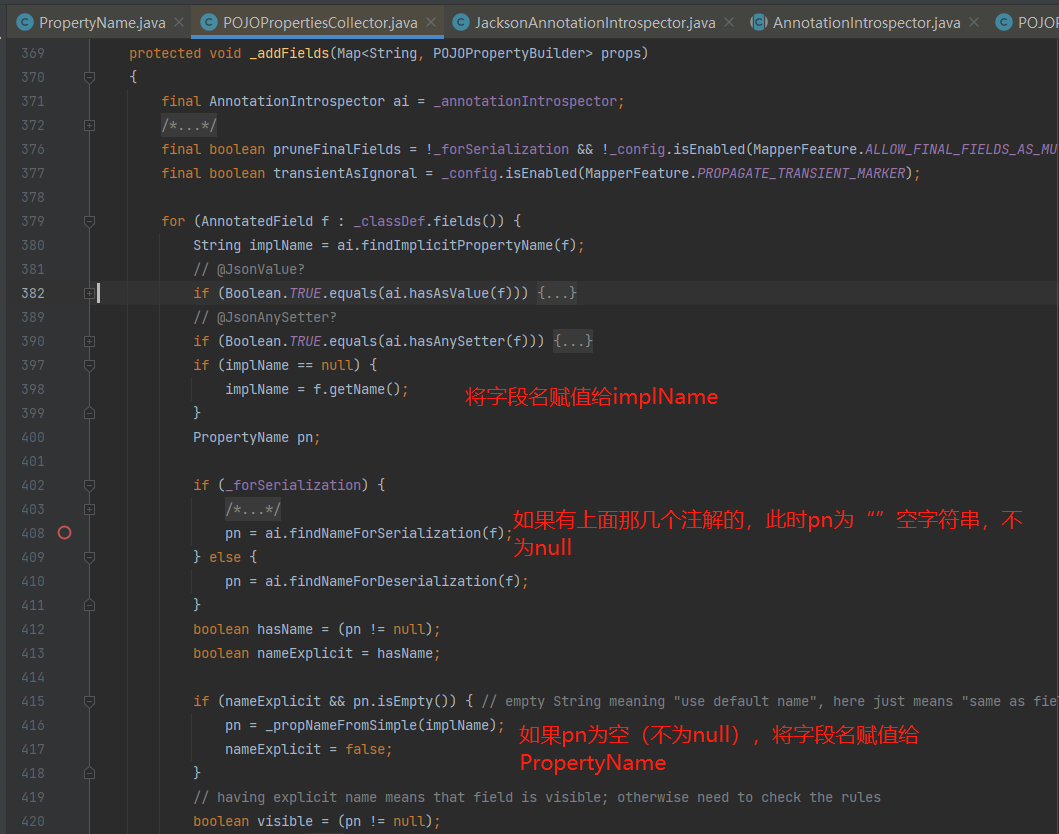
Task: Click the /*...*/ placeholder on line 403
Action: (253, 509)
